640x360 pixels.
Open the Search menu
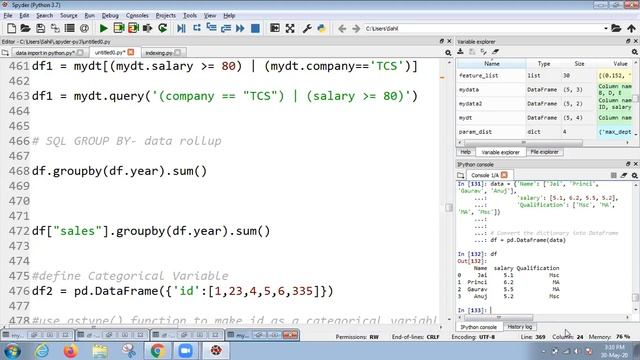point(44,16)
